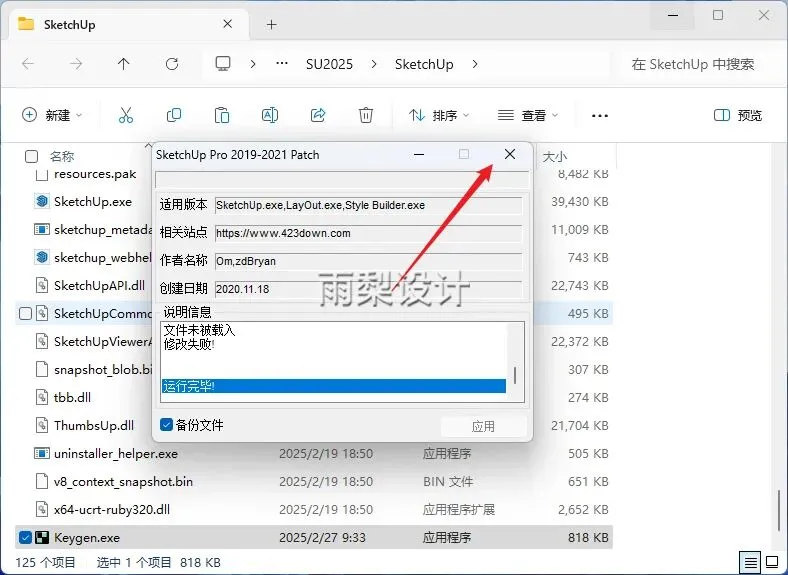
Task: Close the SketchUp Explorer tab
Action: (228, 24)
